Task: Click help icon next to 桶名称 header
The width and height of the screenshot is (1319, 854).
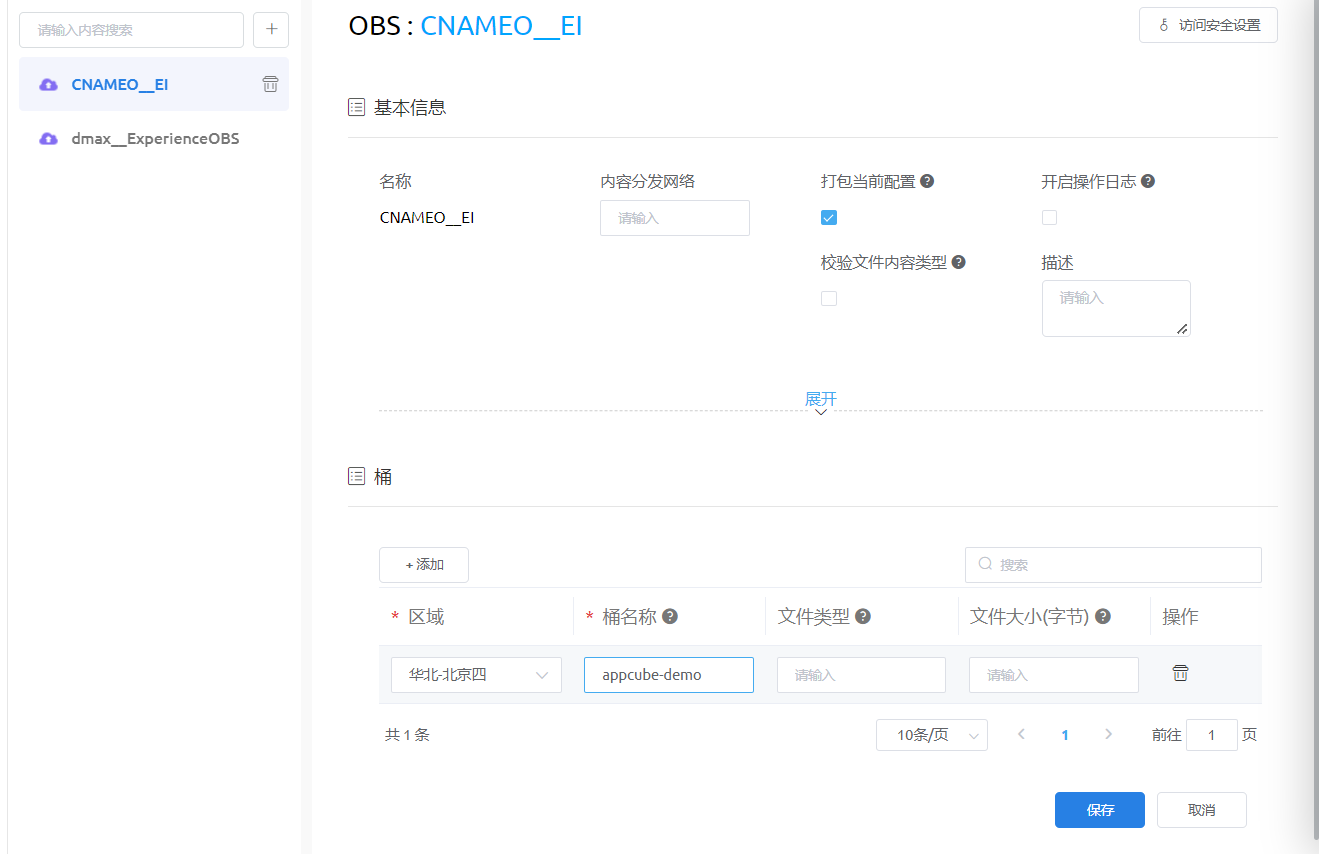Action: pos(670,616)
